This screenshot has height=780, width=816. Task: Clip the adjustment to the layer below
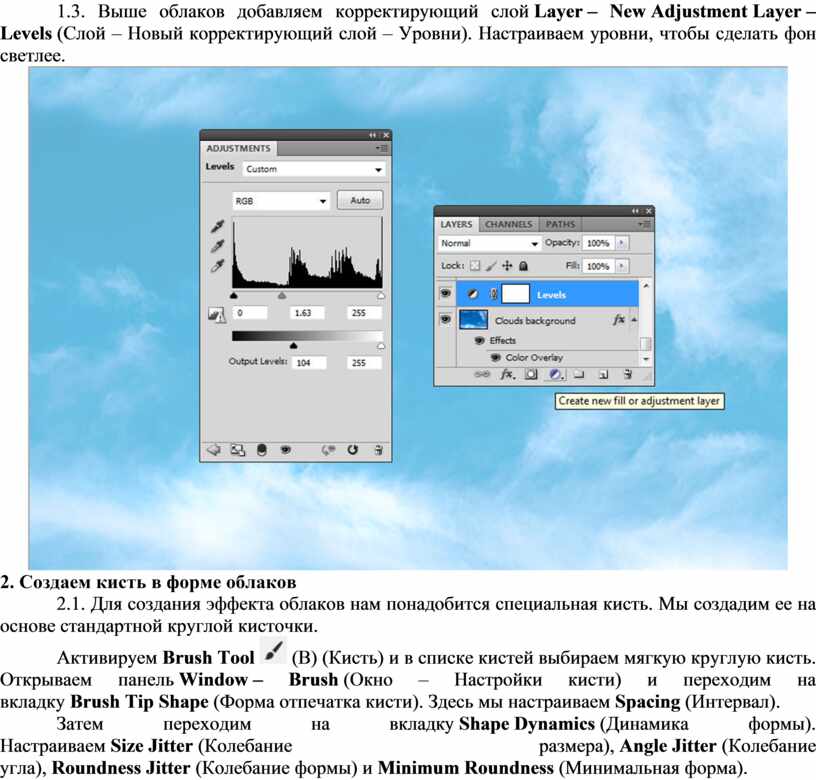262,450
